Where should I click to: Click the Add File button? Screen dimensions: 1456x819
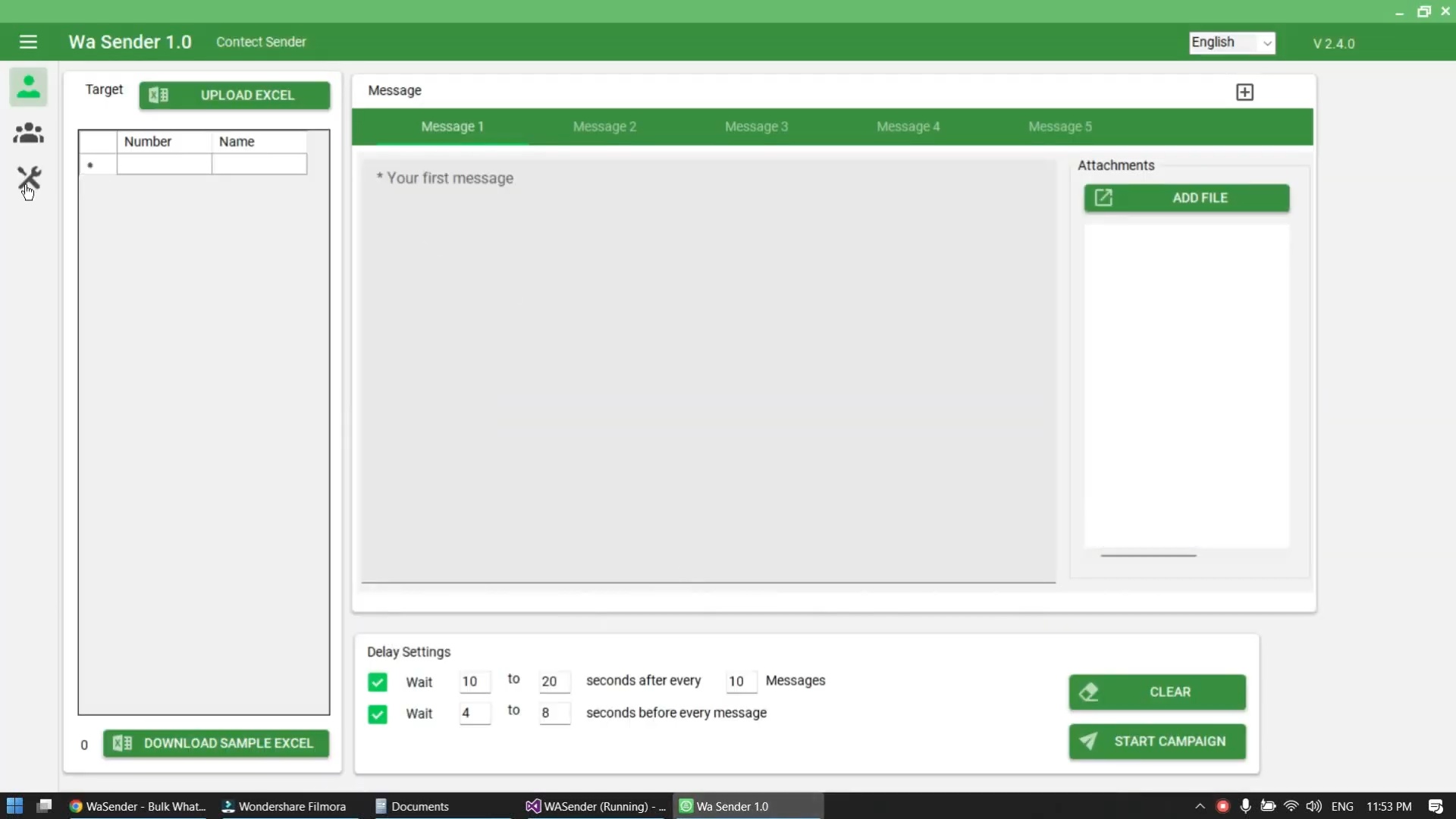pos(1186,198)
